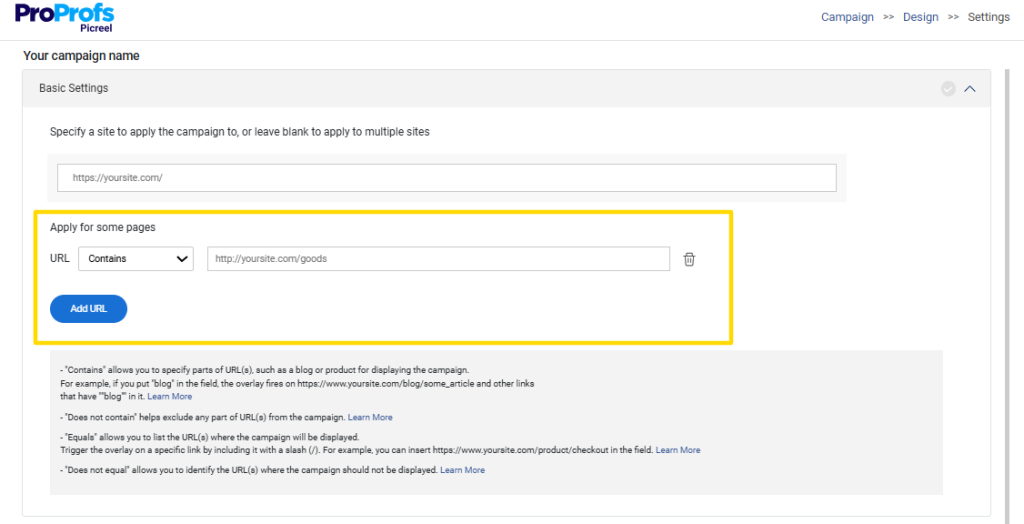Click the Specify a site instruction text
This screenshot has height=524, width=1024.
click(x=240, y=132)
